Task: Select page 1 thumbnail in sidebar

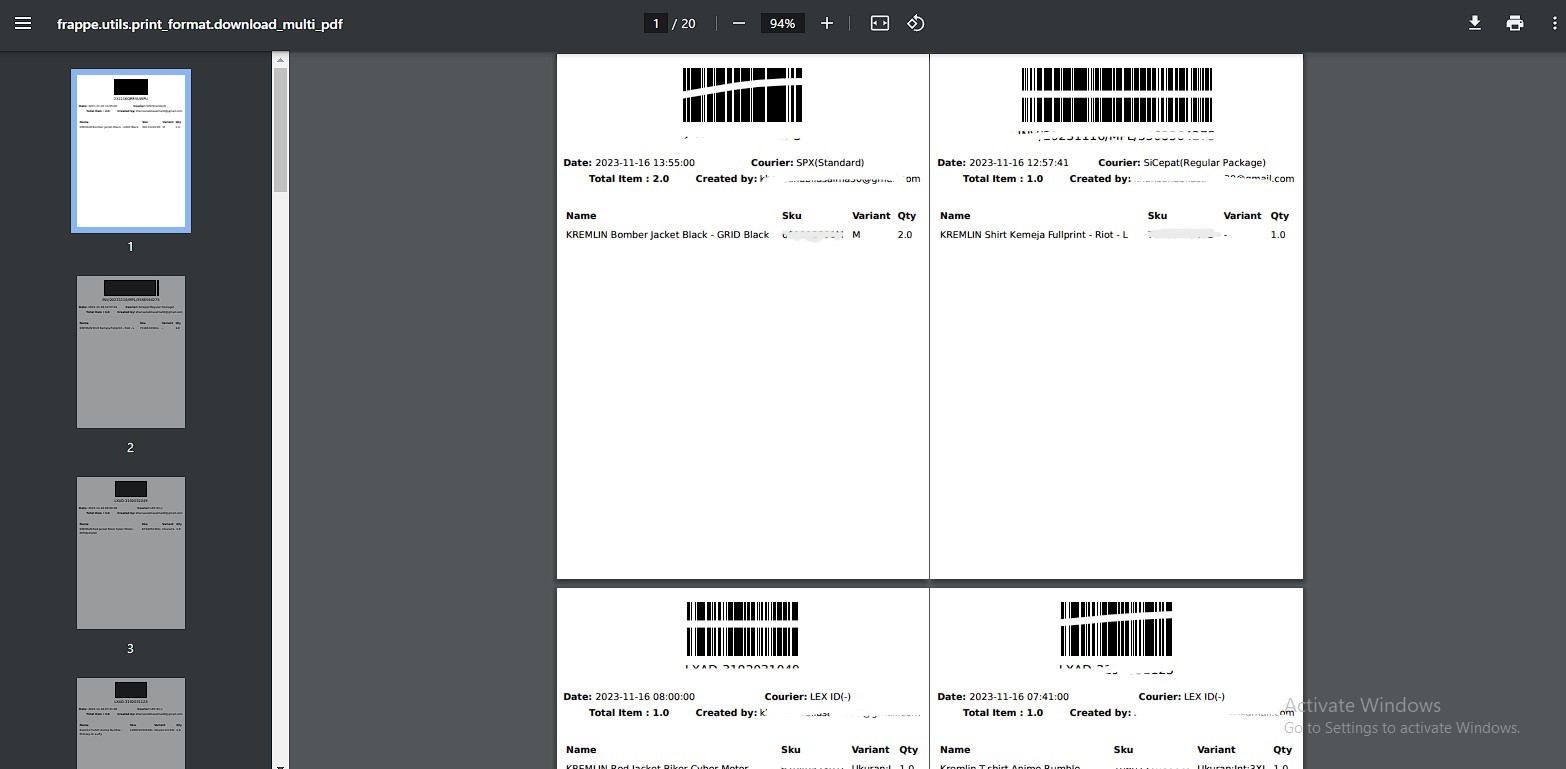Action: pyautogui.click(x=131, y=151)
